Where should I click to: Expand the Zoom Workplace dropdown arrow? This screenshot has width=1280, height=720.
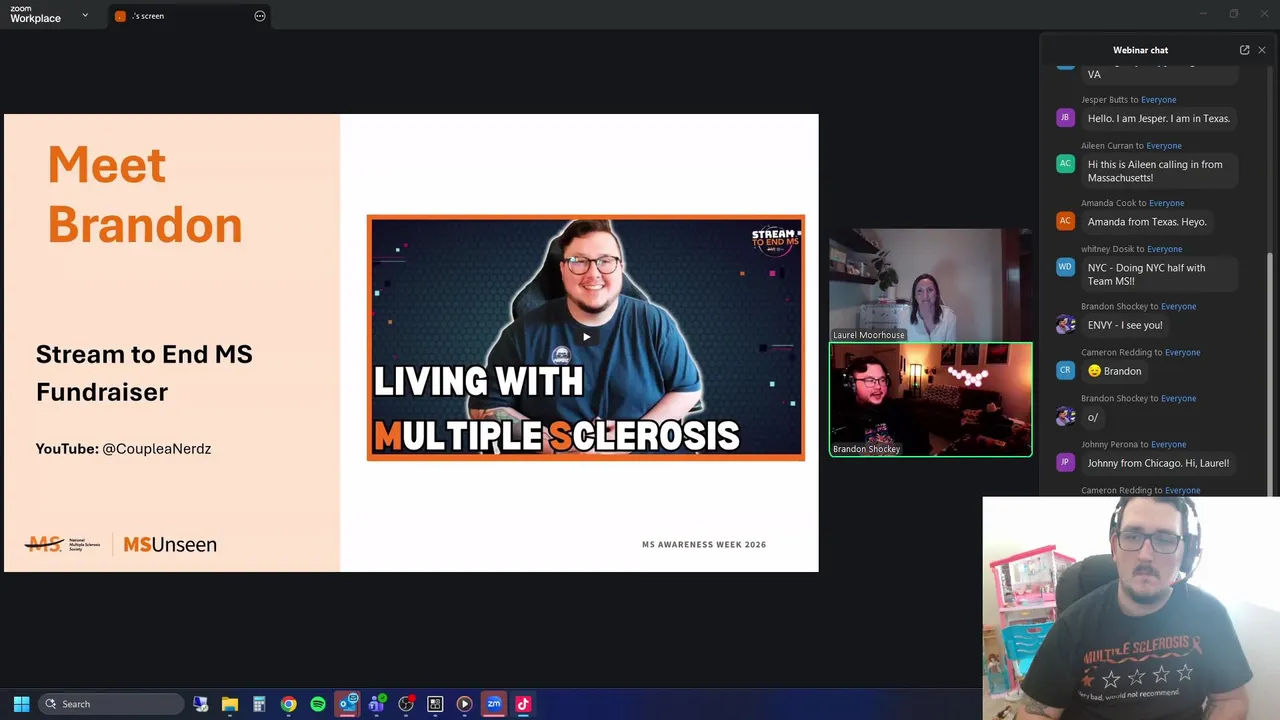(x=85, y=15)
